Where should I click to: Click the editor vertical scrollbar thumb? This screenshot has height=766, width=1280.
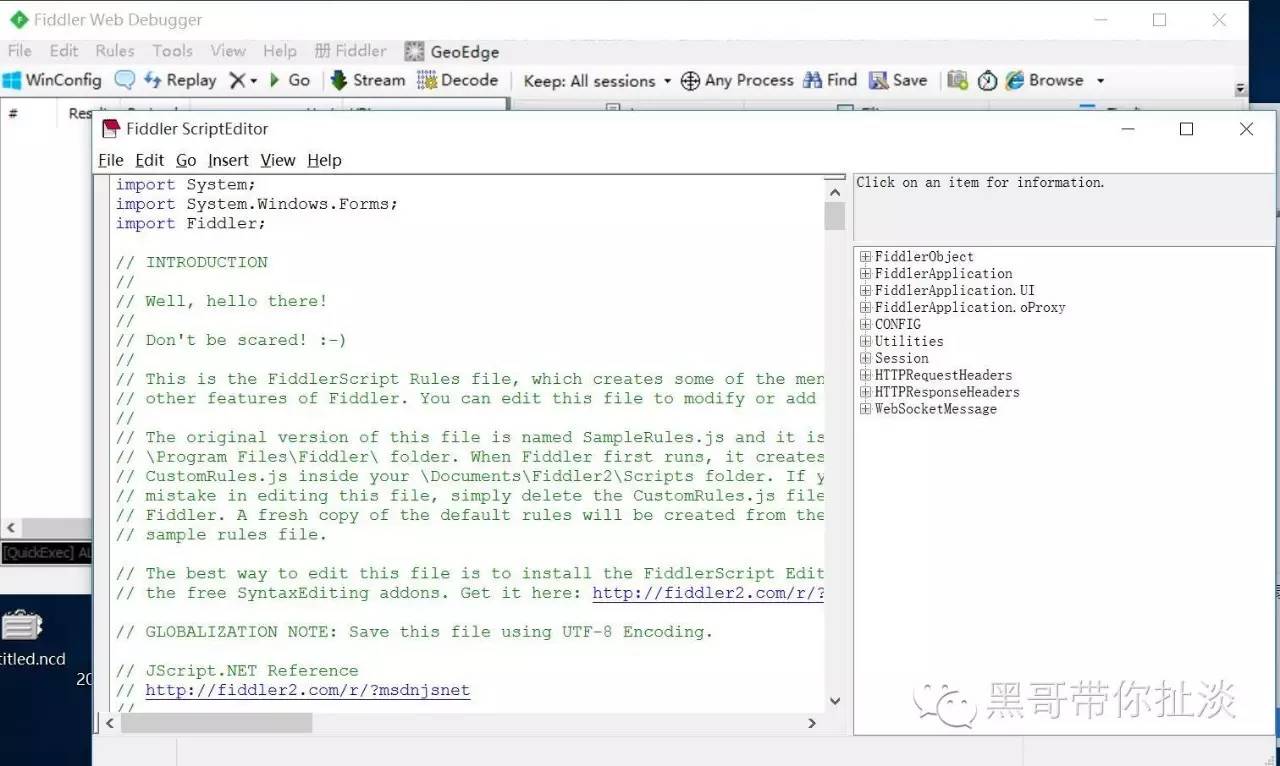pyautogui.click(x=835, y=216)
